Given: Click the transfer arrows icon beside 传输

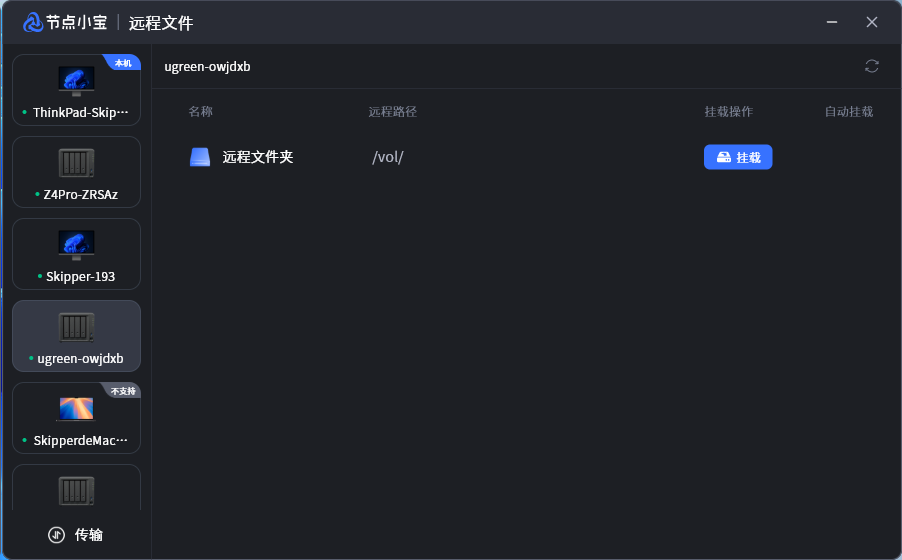Looking at the screenshot, I should click(x=57, y=535).
